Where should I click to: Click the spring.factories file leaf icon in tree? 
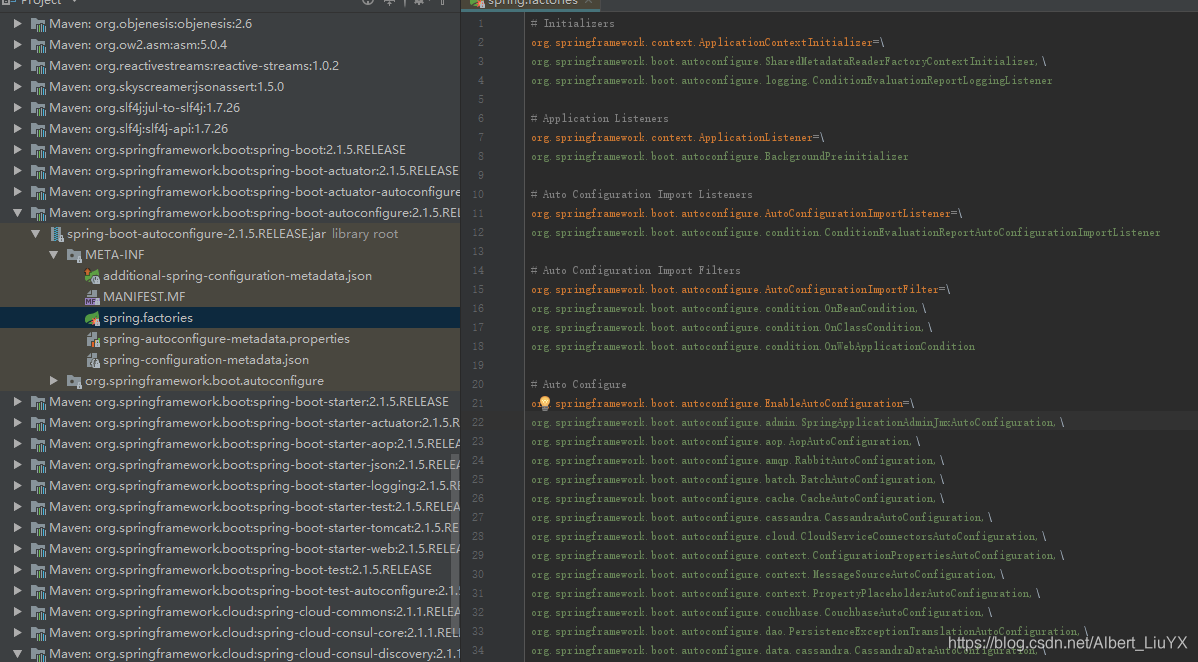tap(92, 318)
